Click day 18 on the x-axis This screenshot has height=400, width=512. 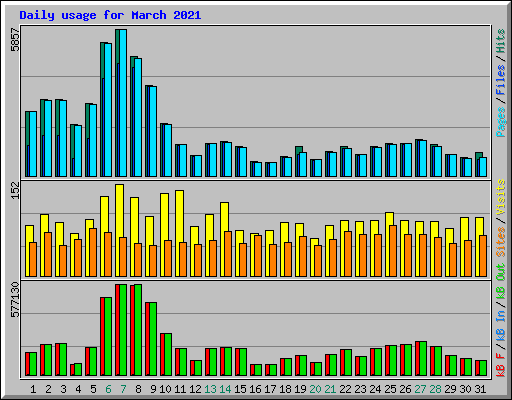[285, 389]
